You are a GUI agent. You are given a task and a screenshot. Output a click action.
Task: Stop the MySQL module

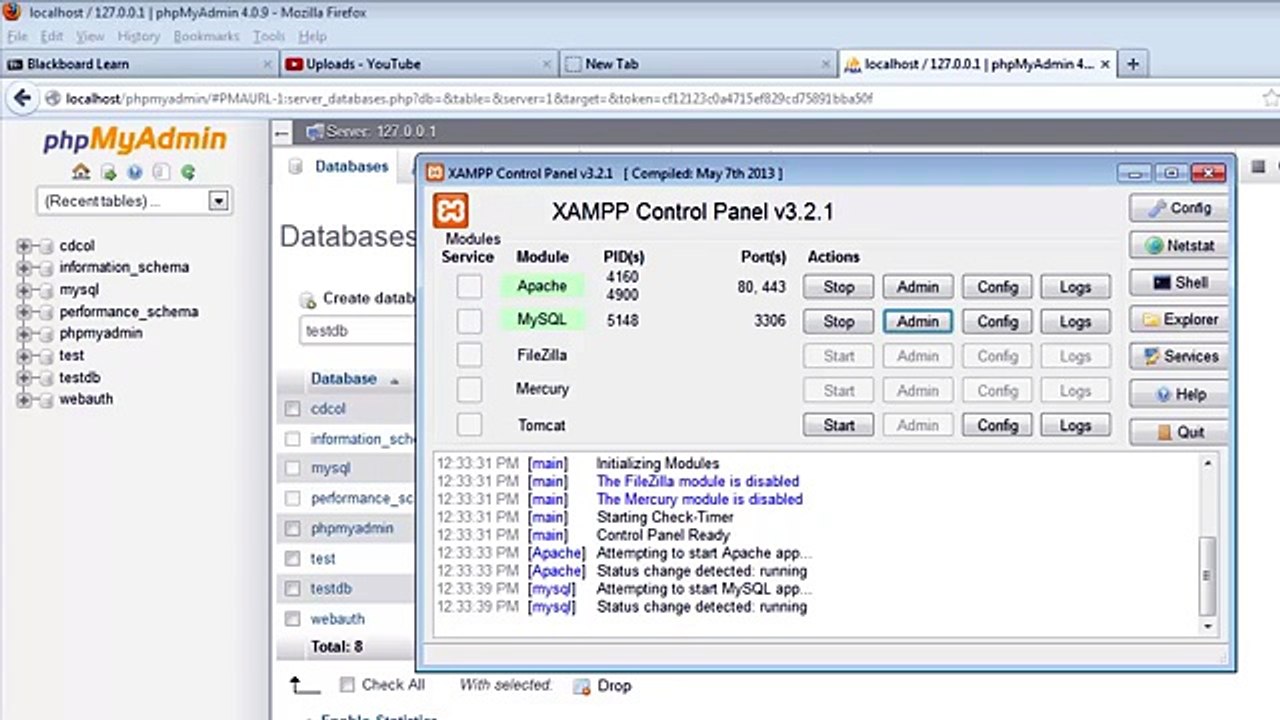click(838, 321)
